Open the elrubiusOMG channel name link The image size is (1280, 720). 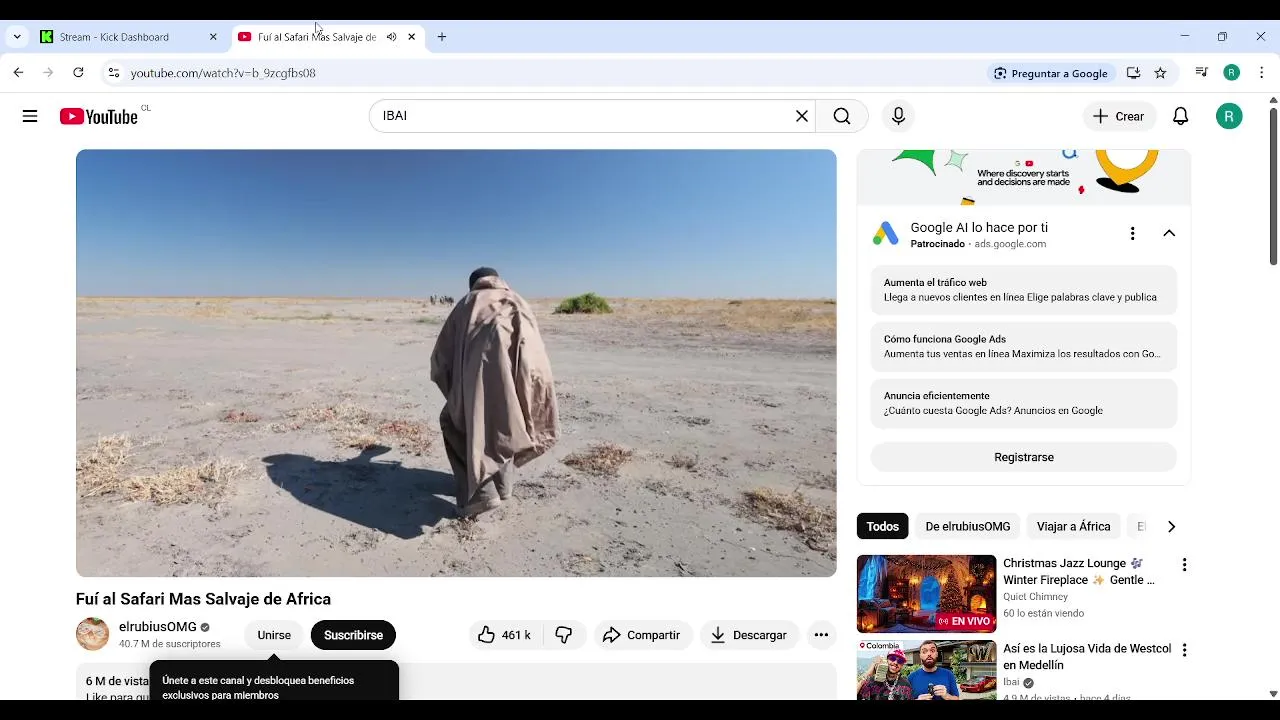[158, 627]
